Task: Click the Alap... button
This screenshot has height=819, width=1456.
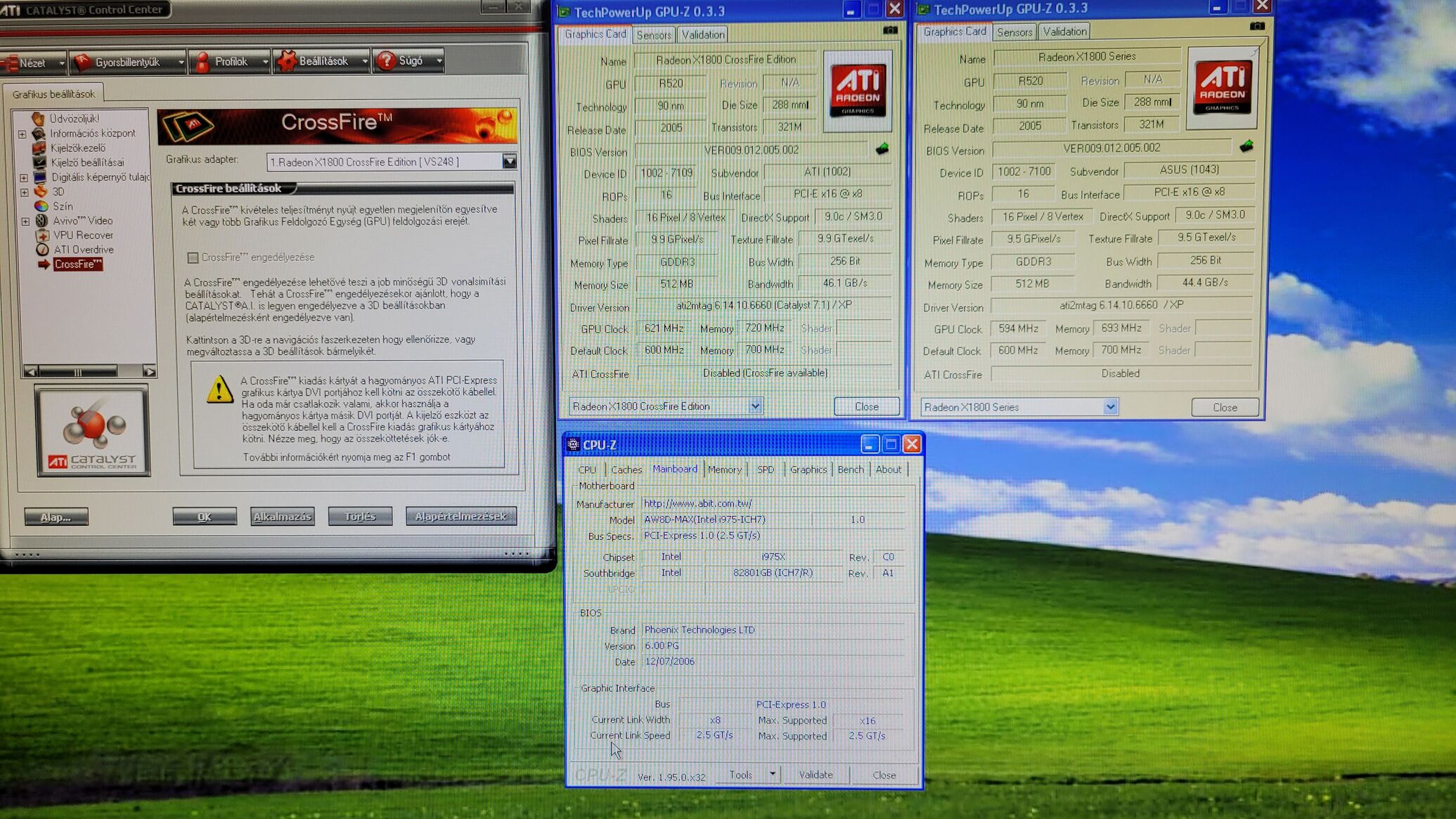Action: tap(56, 517)
